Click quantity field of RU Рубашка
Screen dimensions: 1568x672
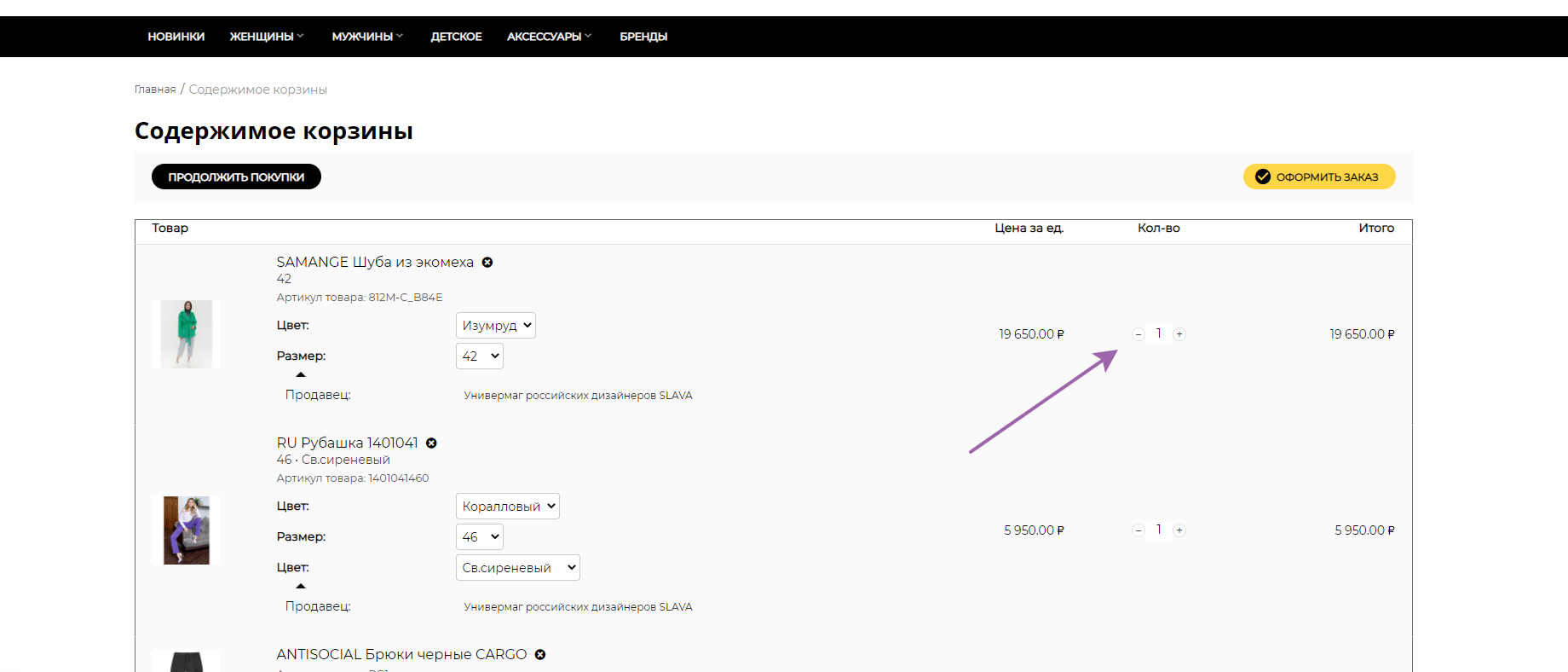[x=1159, y=530]
